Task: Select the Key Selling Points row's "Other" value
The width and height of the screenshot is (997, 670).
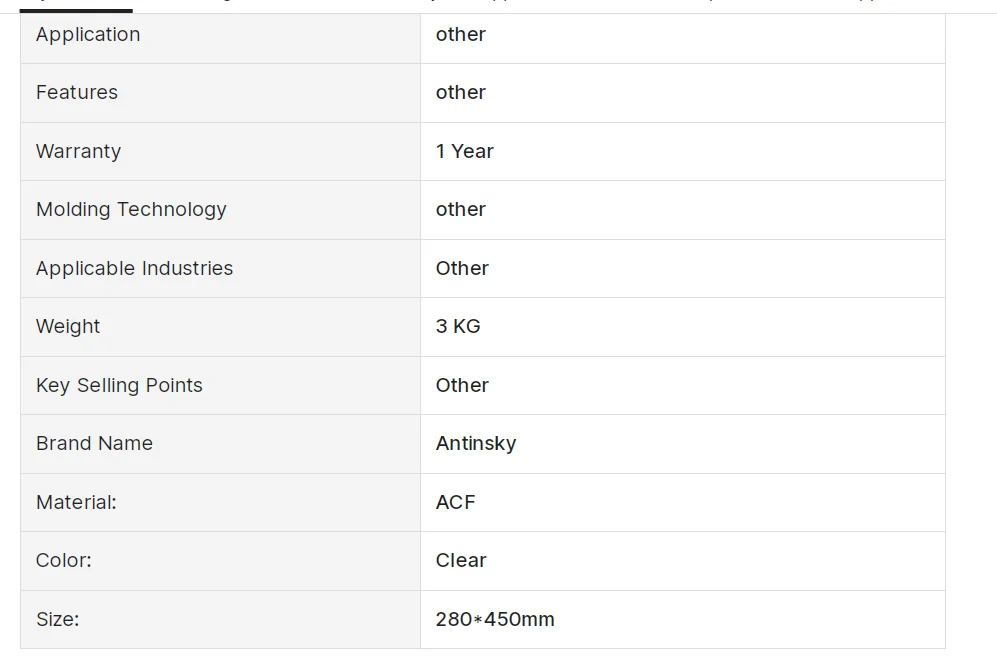Action: coord(462,385)
